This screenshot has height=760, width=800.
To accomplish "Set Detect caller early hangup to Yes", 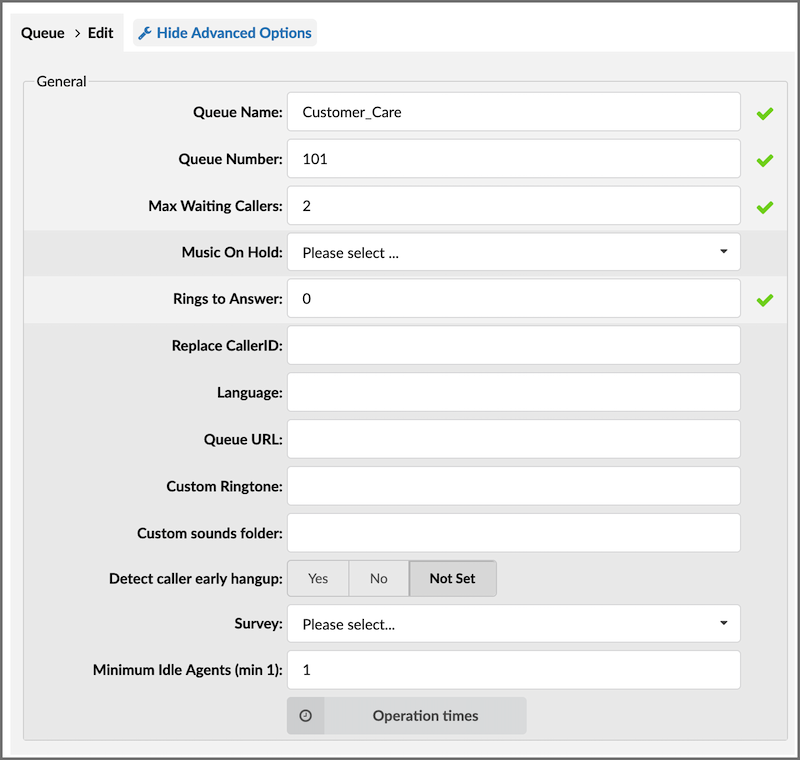I will pyautogui.click(x=318, y=578).
